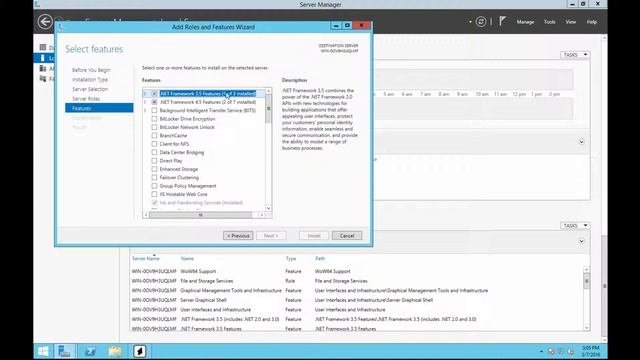
Task: Click the Cancel button in wizard
Action: point(347,236)
